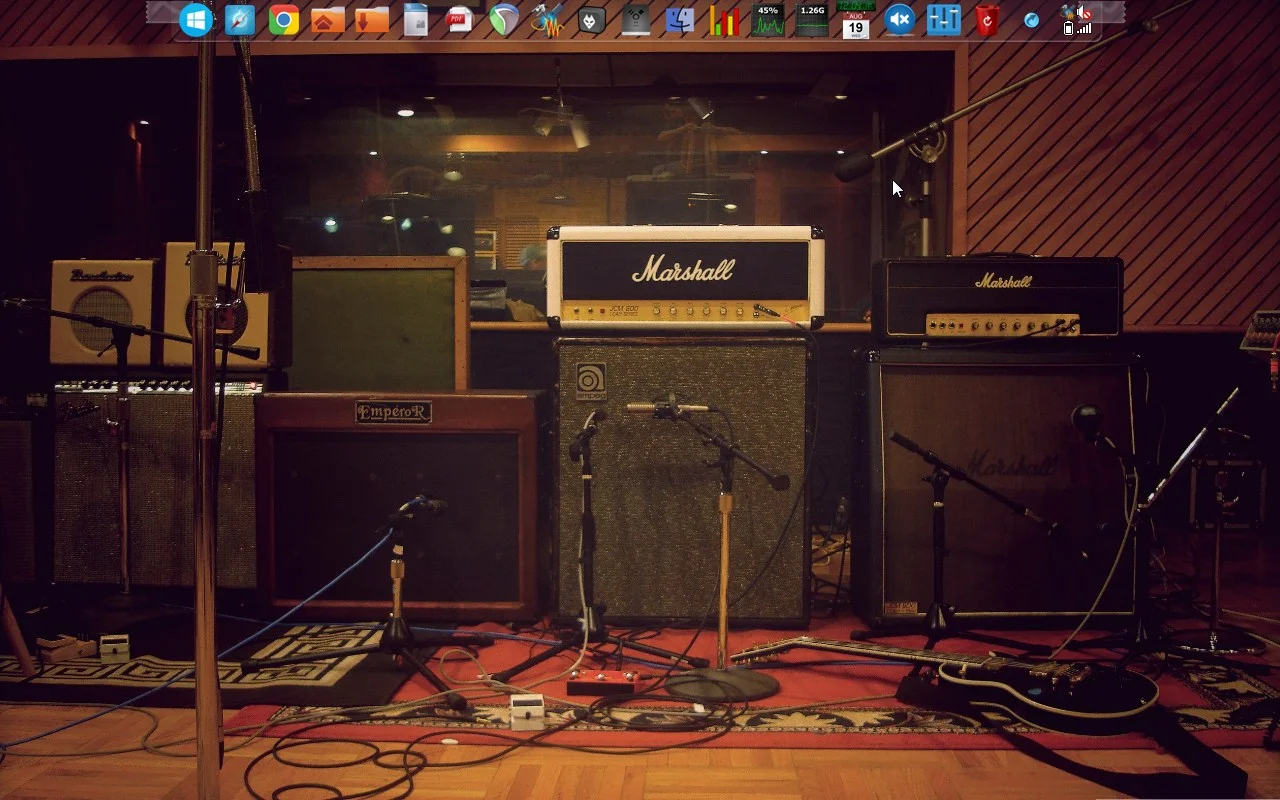
Task: Open the orange home folder
Action: tap(328, 20)
